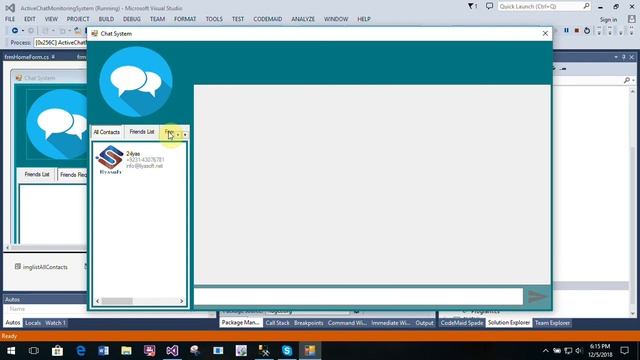Open the DEBUG menu

point(131,19)
